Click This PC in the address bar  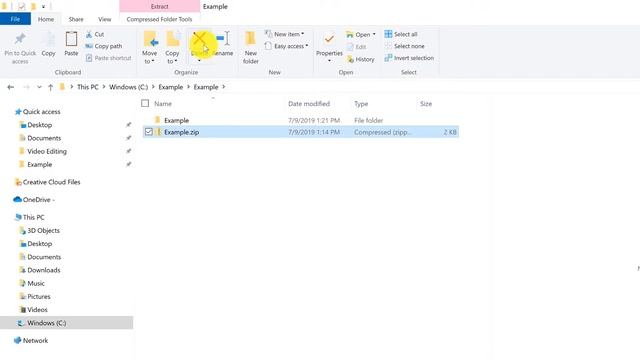pyautogui.click(x=88, y=87)
